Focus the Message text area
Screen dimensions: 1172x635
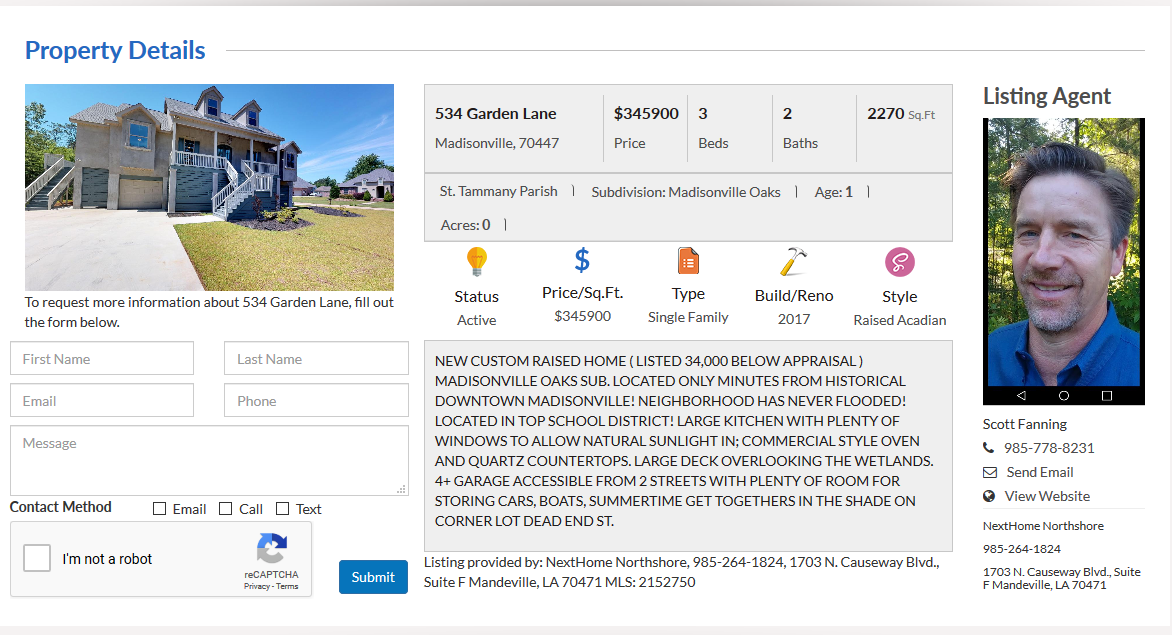coord(209,461)
